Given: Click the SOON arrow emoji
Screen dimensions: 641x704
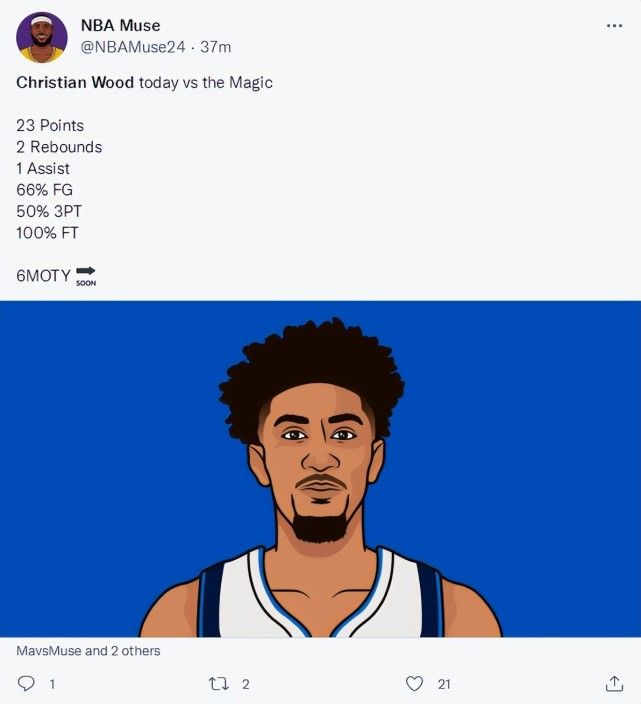Looking at the screenshot, I should [86, 276].
